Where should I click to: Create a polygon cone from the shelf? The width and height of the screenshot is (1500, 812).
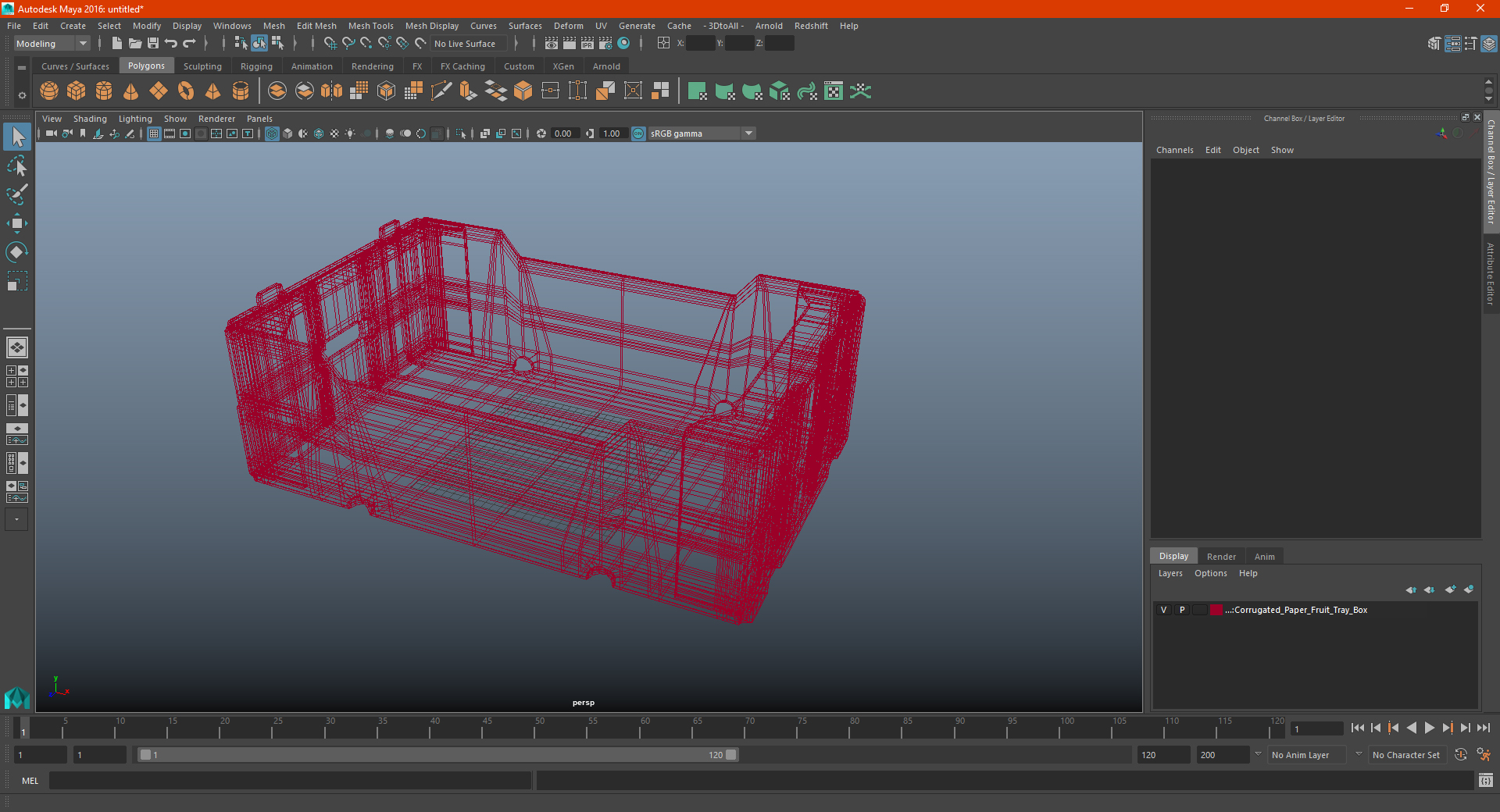pos(131,91)
